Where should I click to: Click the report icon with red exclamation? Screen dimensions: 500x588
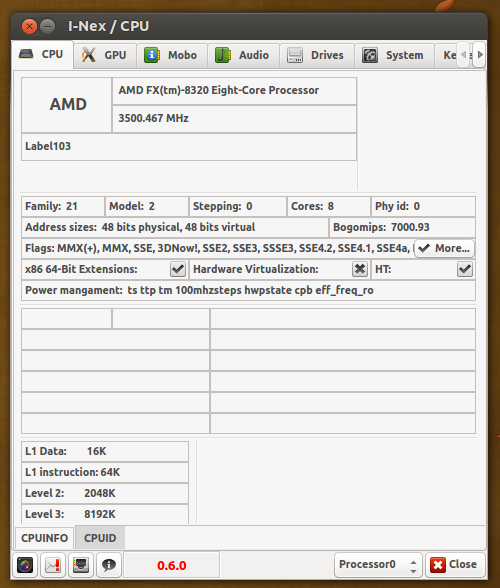point(53,565)
